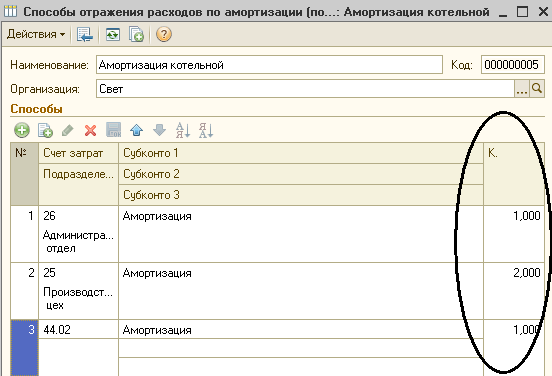Open organization selection with ellipsis button
This screenshot has width=552, height=376.
522,89
